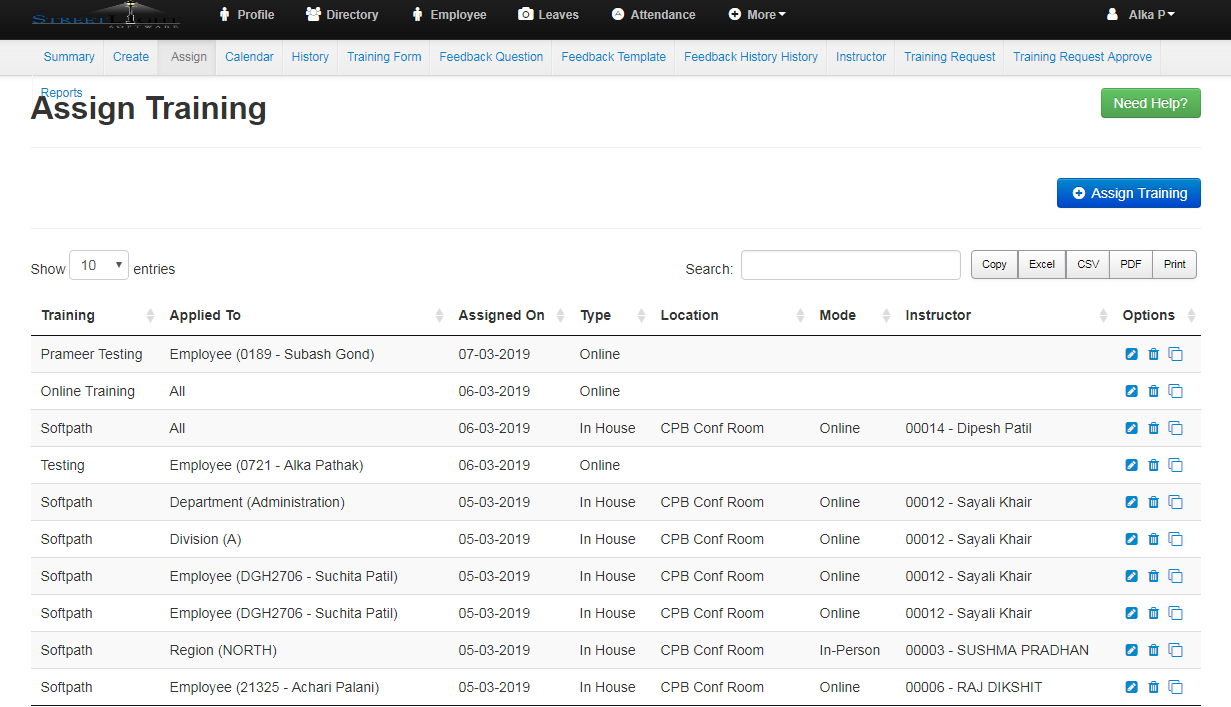Sort table by Training column

tap(68, 315)
